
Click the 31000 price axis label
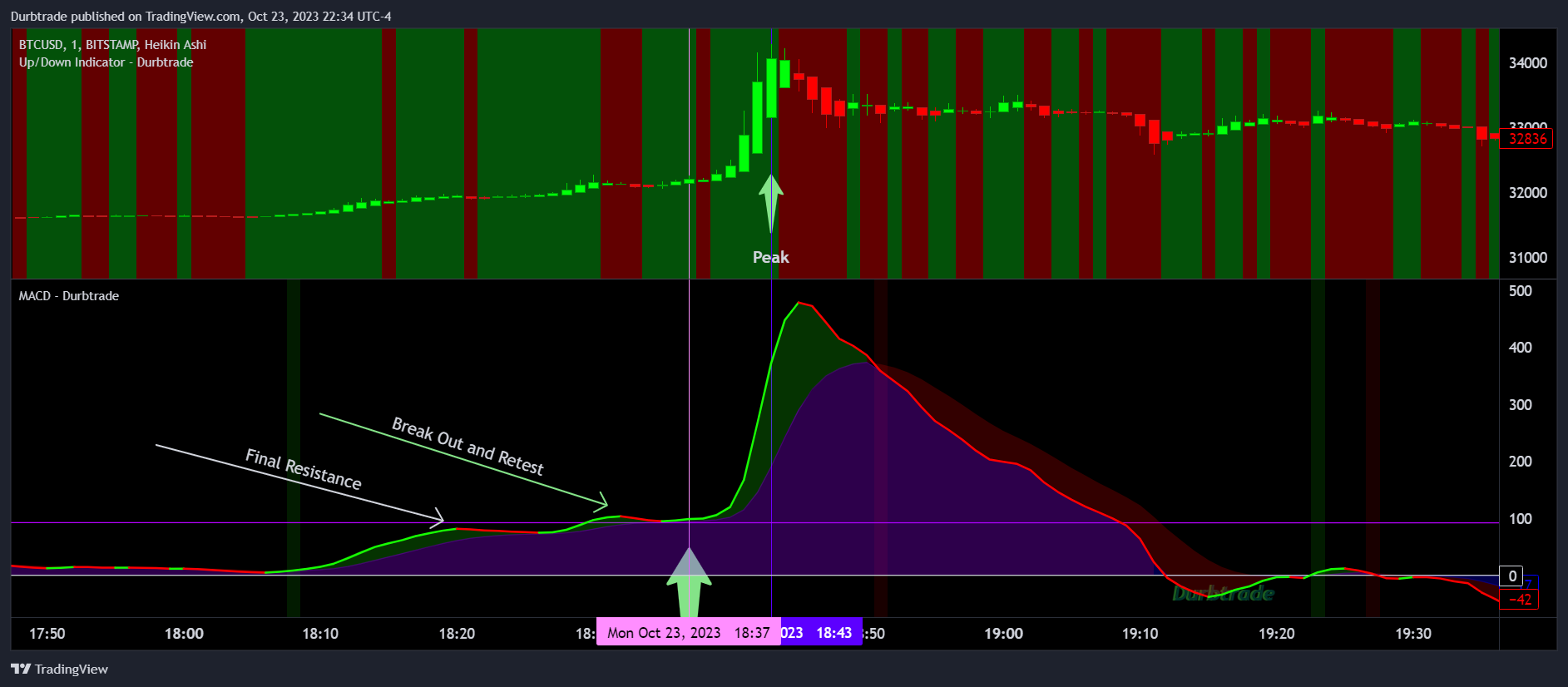point(1528,258)
